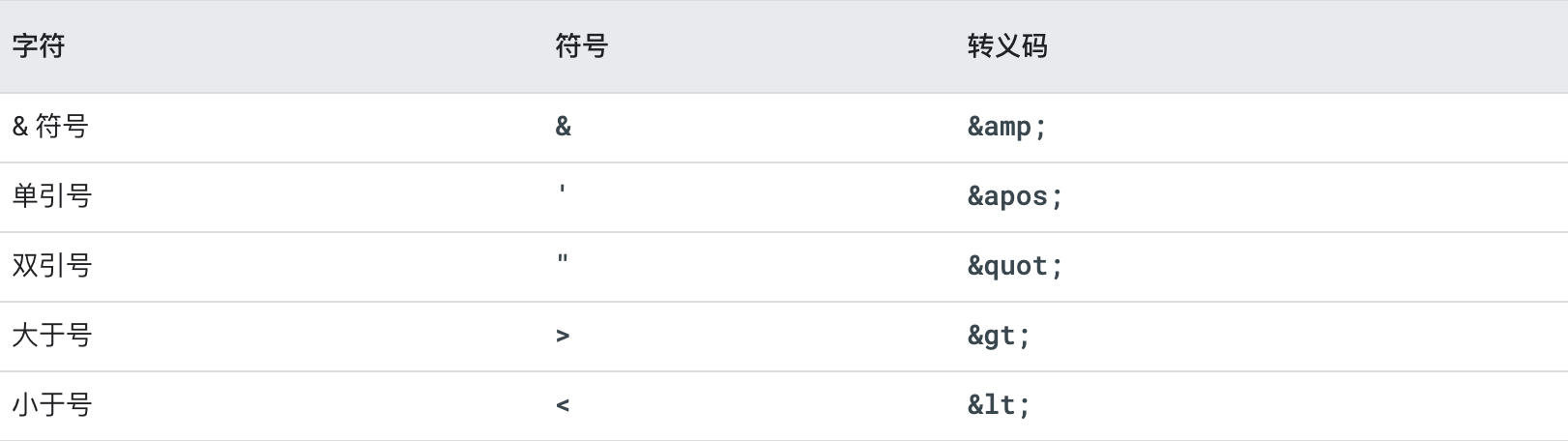Click the double quote symbol cell

click(x=563, y=258)
